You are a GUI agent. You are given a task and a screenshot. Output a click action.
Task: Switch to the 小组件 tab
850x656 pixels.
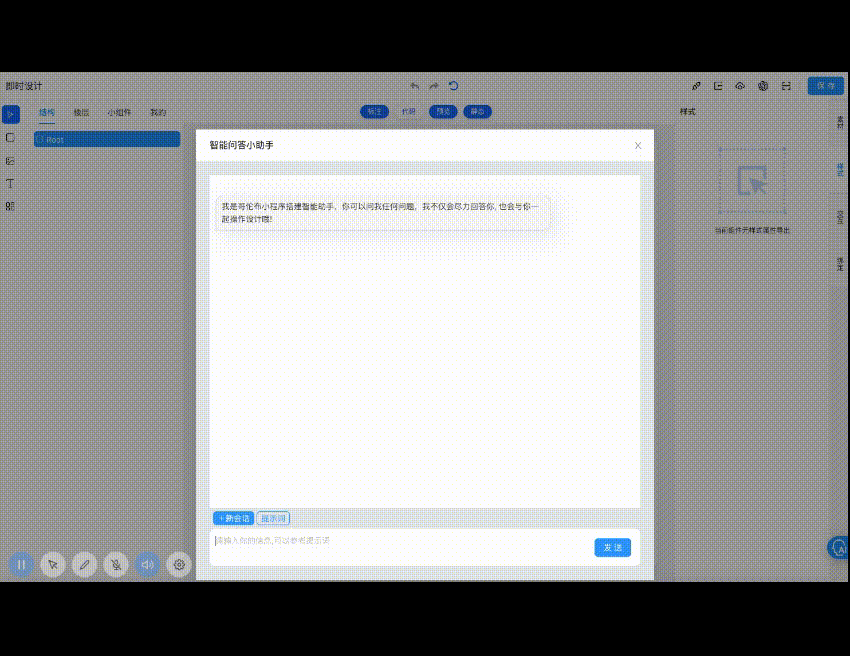point(119,112)
